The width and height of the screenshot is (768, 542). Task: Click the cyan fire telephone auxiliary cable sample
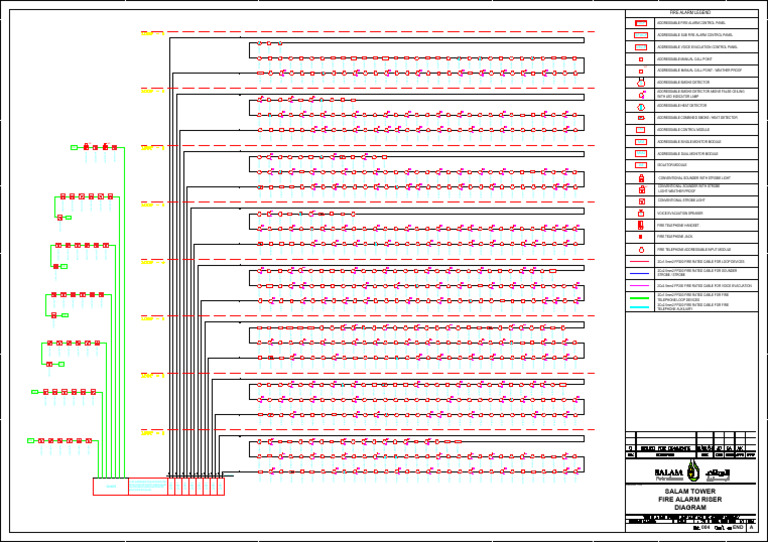[x=639, y=307]
